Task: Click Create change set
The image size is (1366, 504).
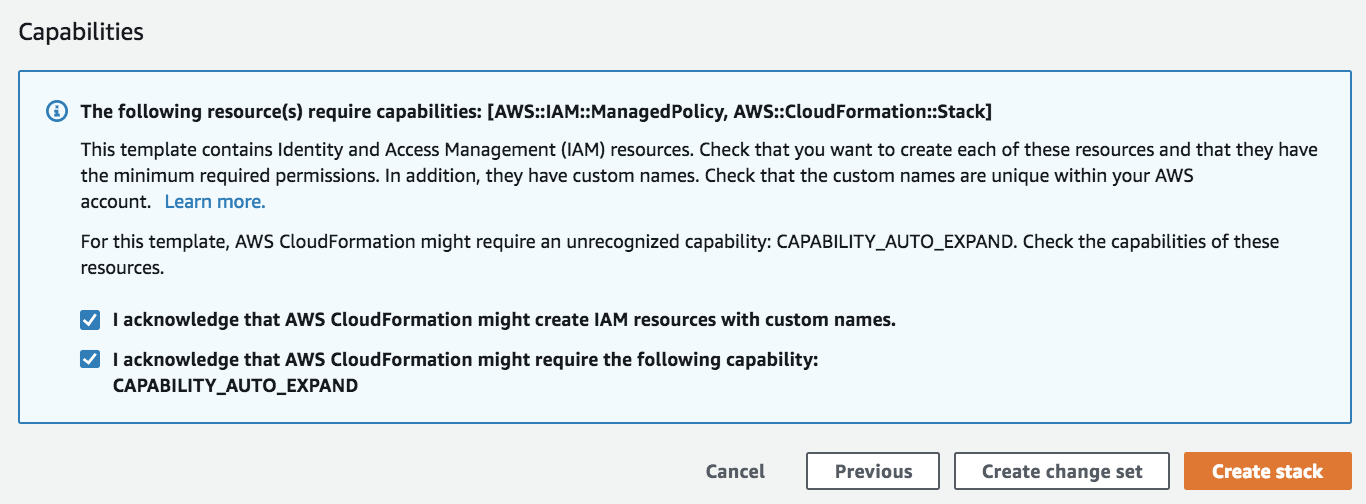Action: pos(1062,471)
